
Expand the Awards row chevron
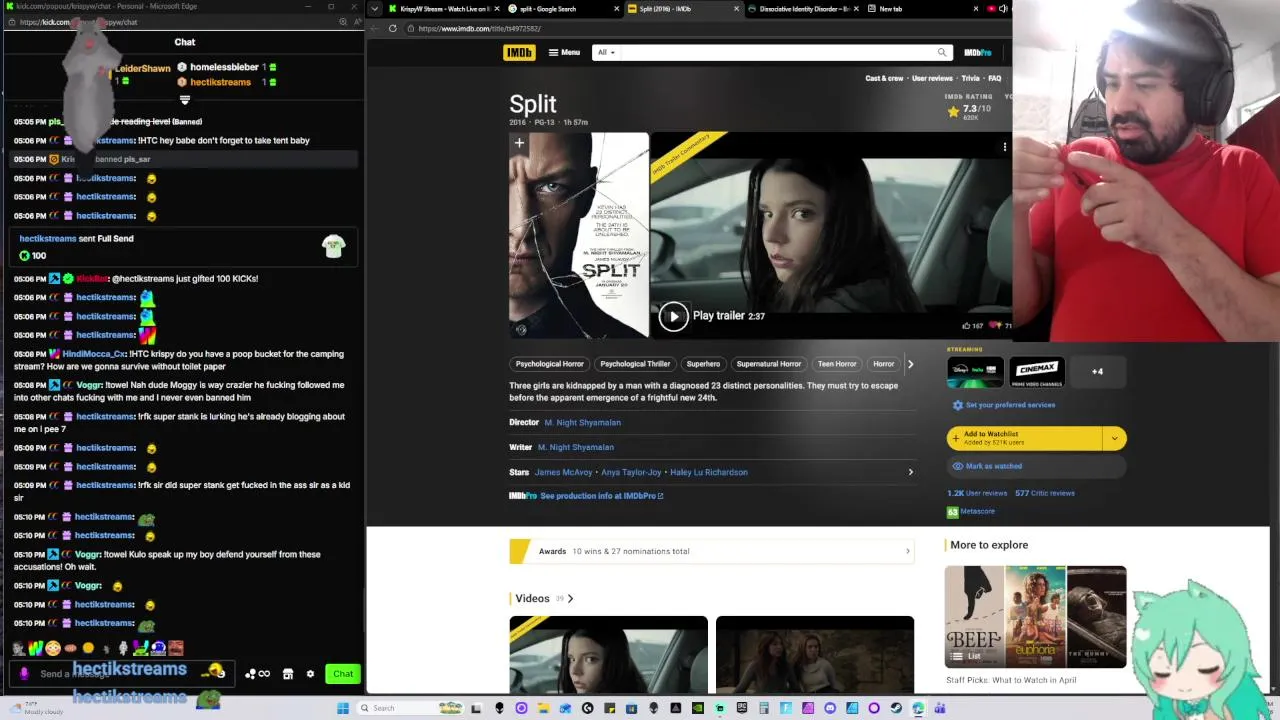[907, 551]
